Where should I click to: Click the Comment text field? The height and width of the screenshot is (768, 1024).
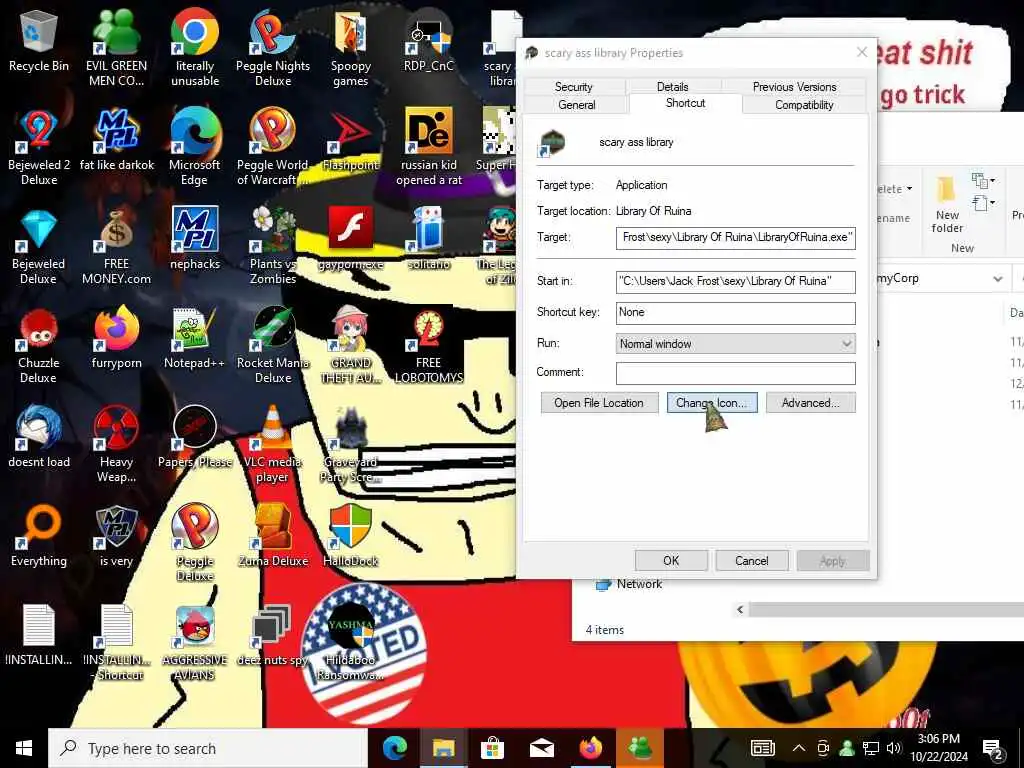[x=735, y=373]
